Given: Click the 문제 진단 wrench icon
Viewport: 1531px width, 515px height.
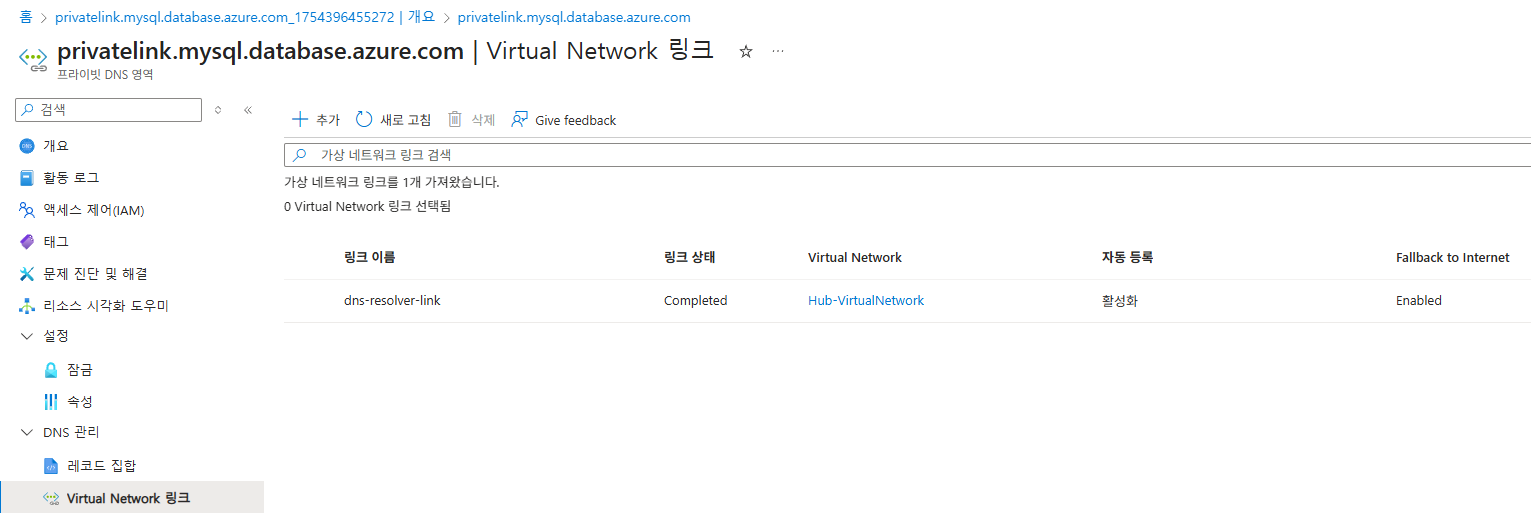Looking at the screenshot, I should (27, 274).
